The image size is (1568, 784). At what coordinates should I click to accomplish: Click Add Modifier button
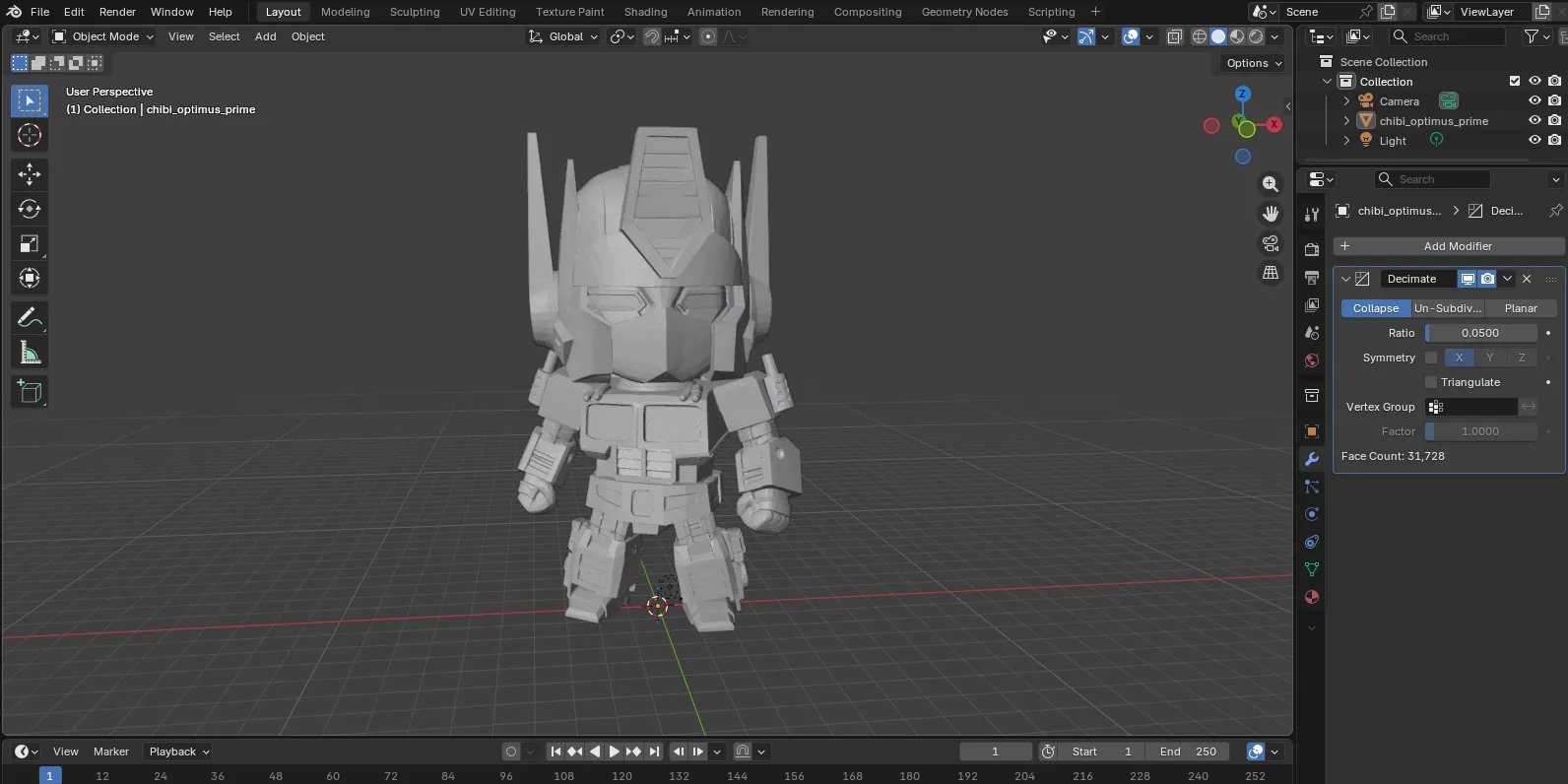point(1448,246)
